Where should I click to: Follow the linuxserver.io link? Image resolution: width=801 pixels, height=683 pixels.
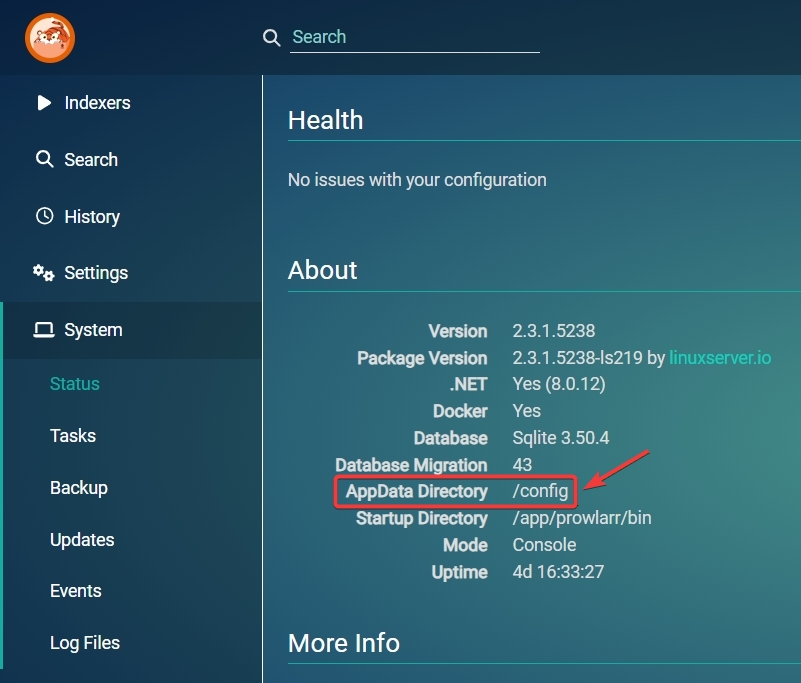[720, 358]
